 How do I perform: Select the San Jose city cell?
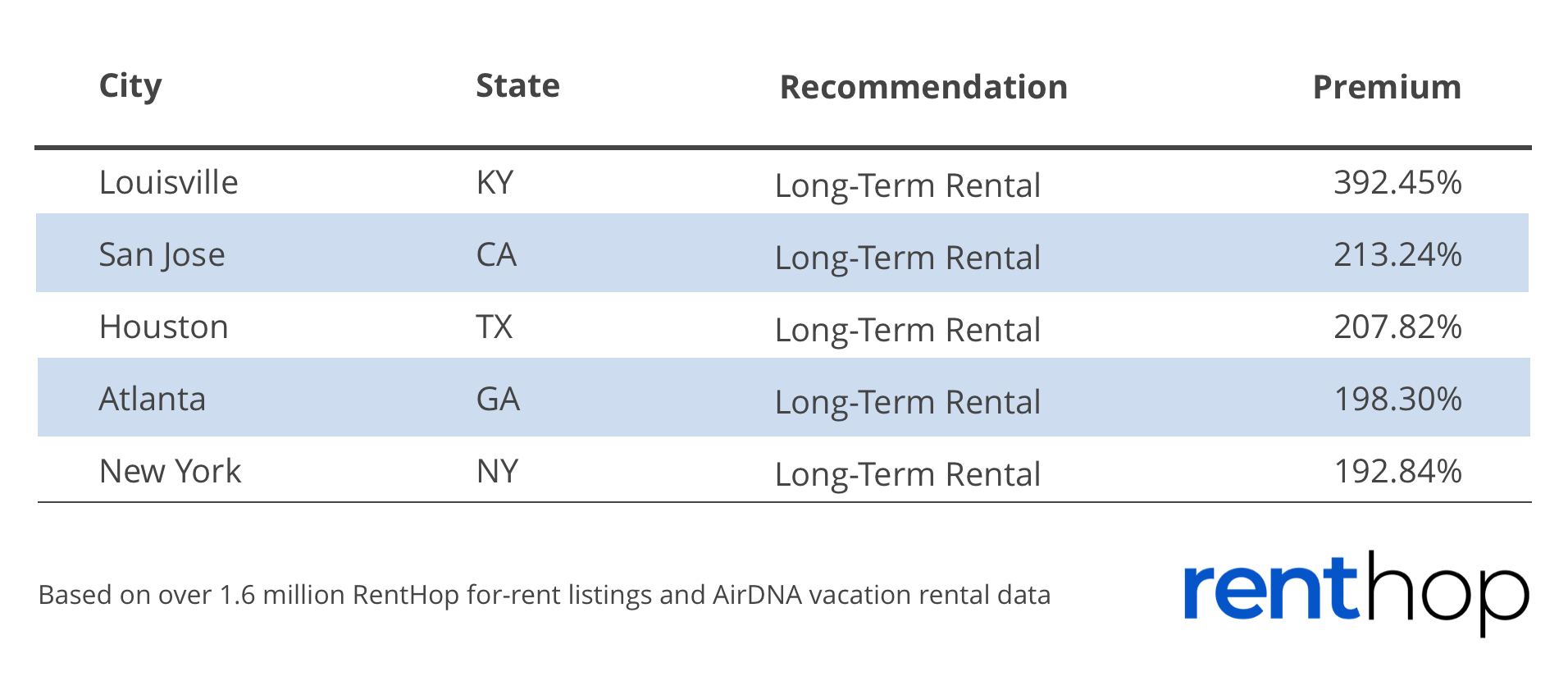coord(162,255)
